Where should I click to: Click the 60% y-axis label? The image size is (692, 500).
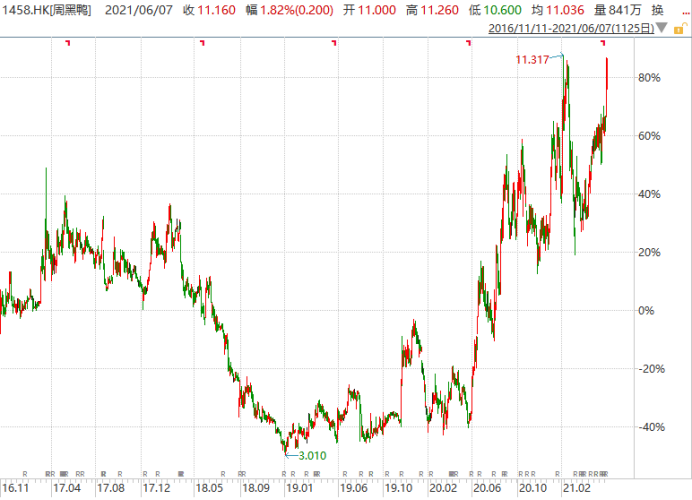coord(649,136)
